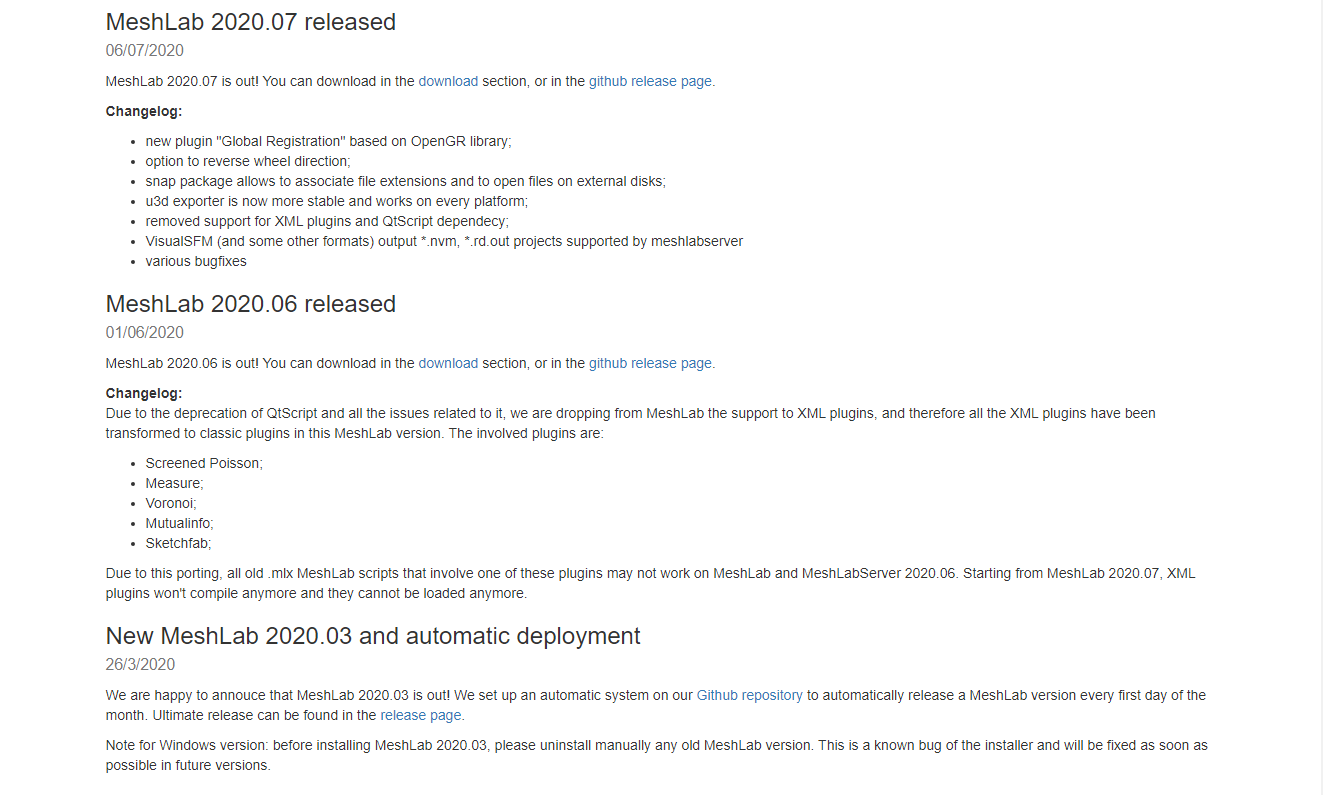The image size is (1323, 795).
Task: Click the 26/3/2020 date text
Action: click(x=140, y=665)
